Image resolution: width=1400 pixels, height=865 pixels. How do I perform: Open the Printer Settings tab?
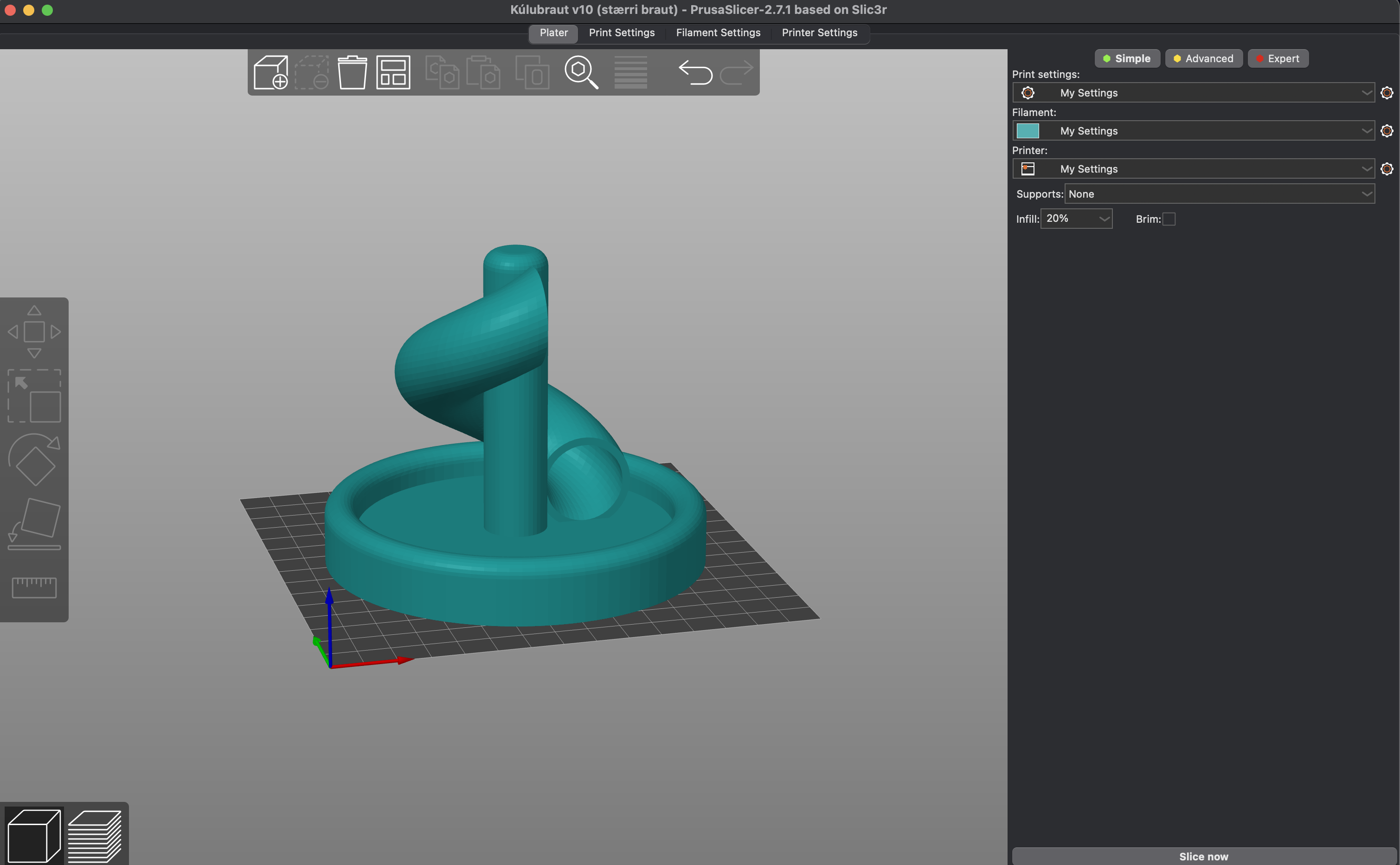tap(820, 32)
